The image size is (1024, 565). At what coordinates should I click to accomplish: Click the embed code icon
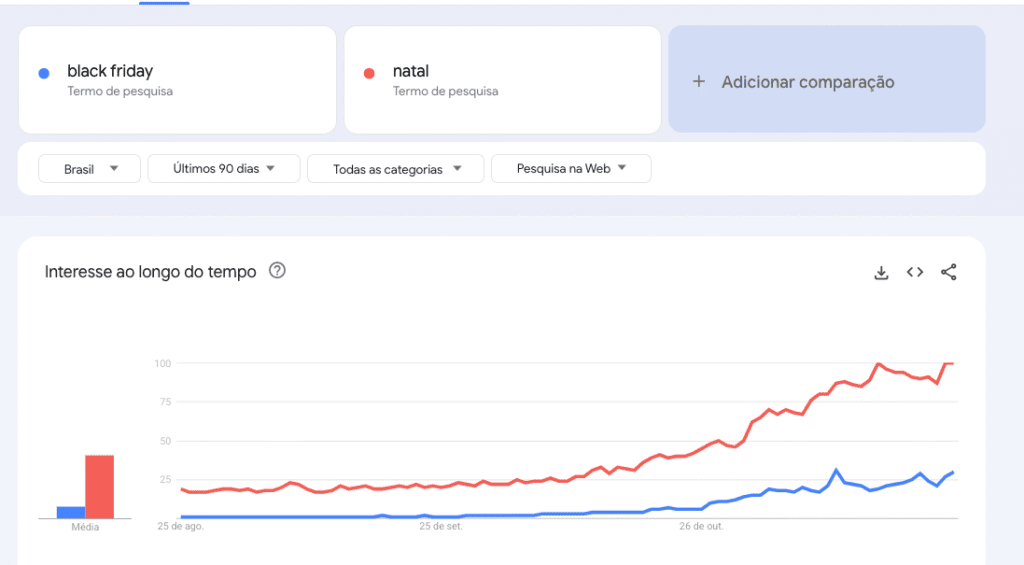915,272
